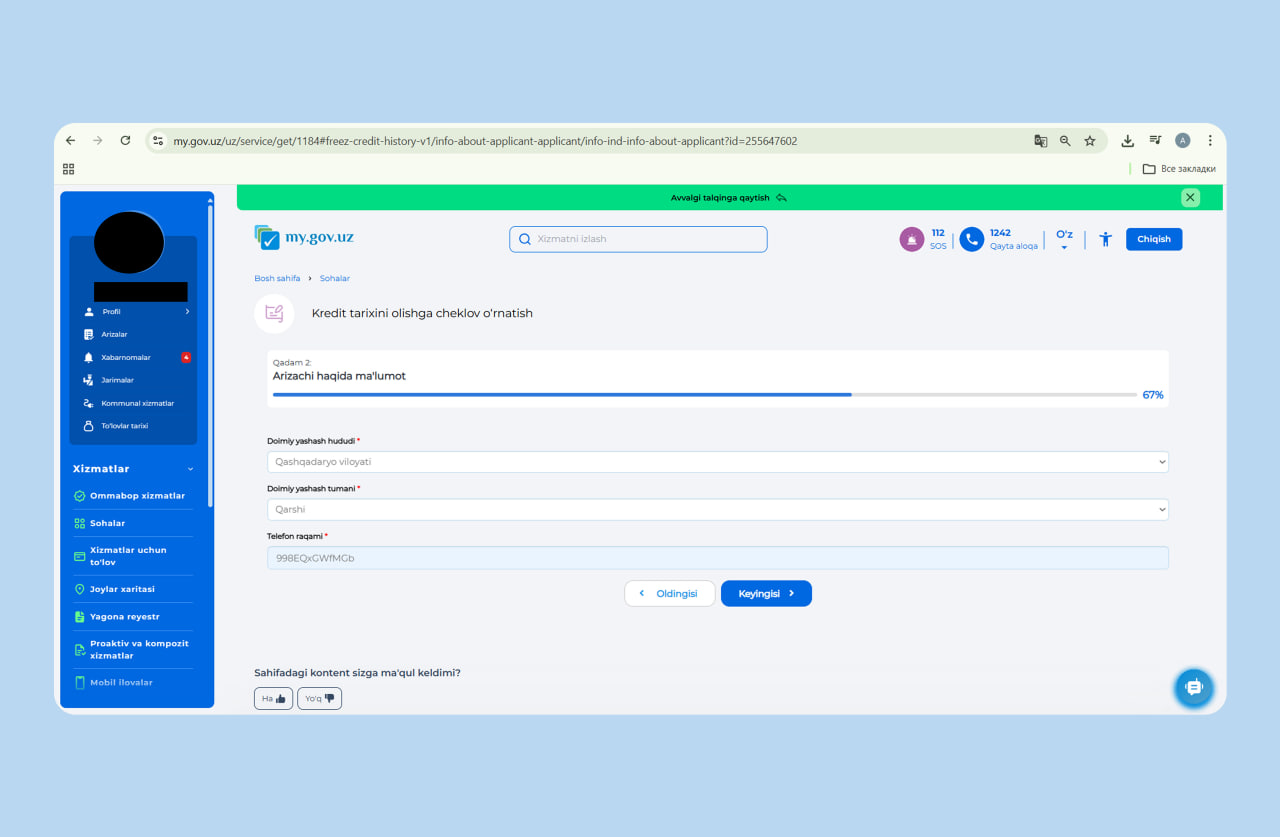The width and height of the screenshot is (1280, 837).
Task: Open the Doimiy yashash tumani dropdown
Action: click(x=717, y=510)
